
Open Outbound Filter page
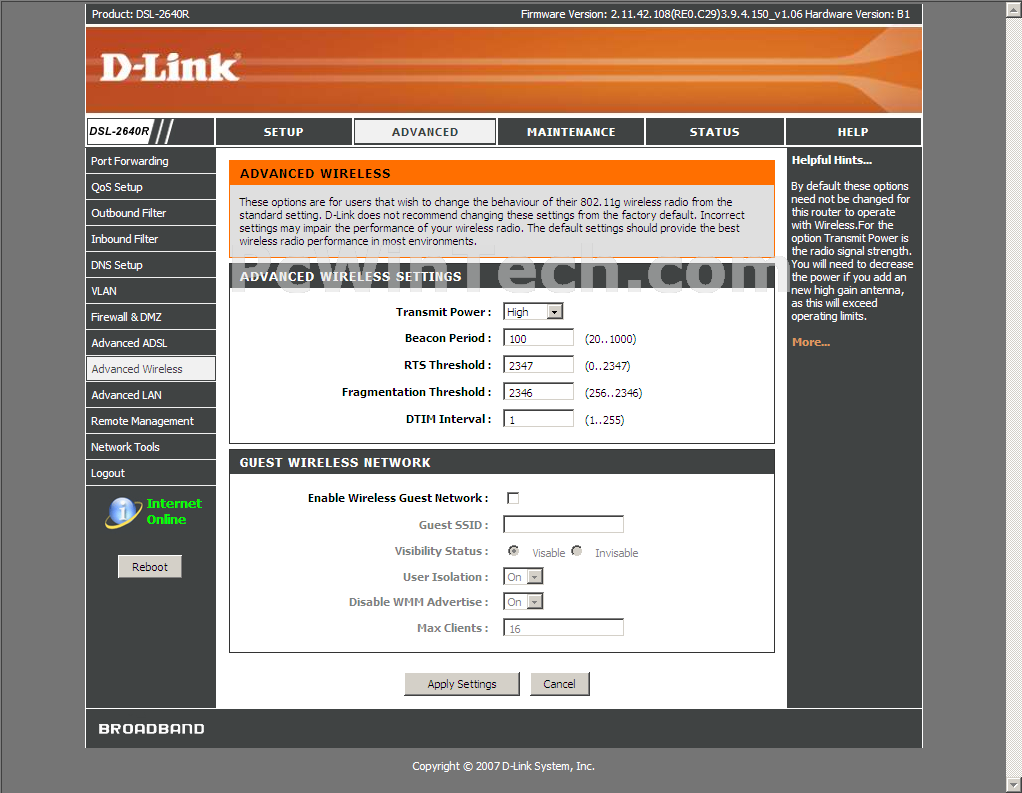coord(151,213)
